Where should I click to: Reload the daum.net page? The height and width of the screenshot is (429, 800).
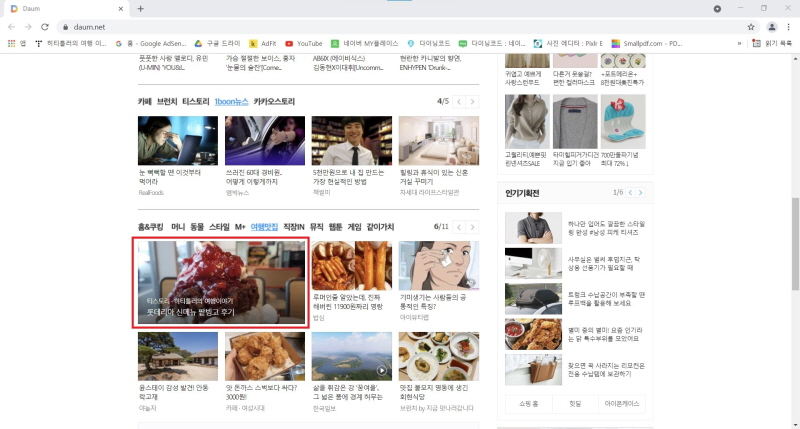(45, 27)
